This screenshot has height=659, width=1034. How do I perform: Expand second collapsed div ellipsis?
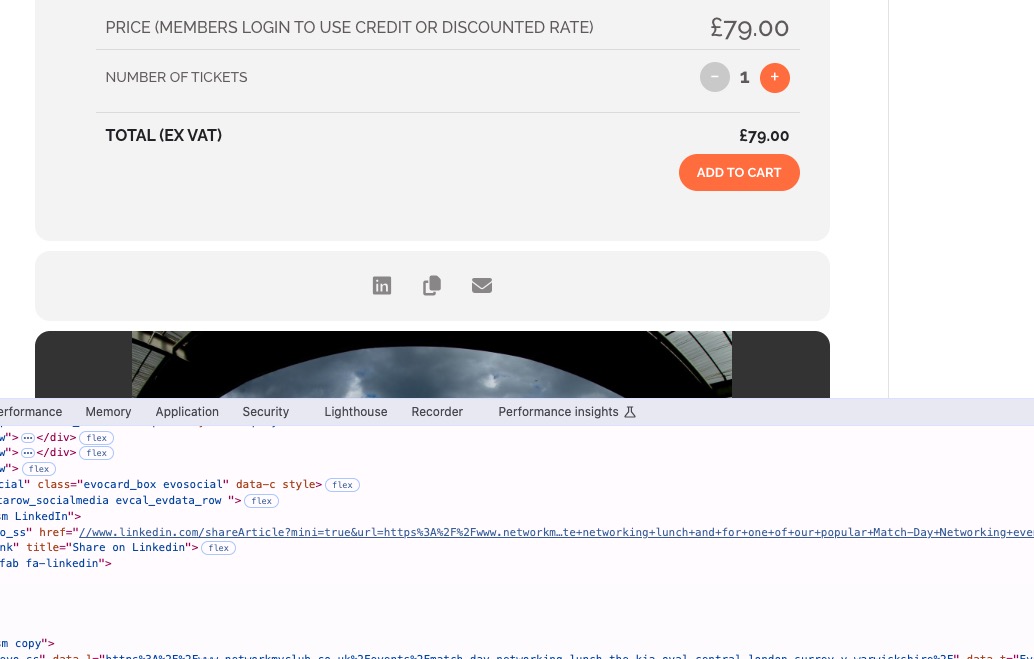coord(28,453)
